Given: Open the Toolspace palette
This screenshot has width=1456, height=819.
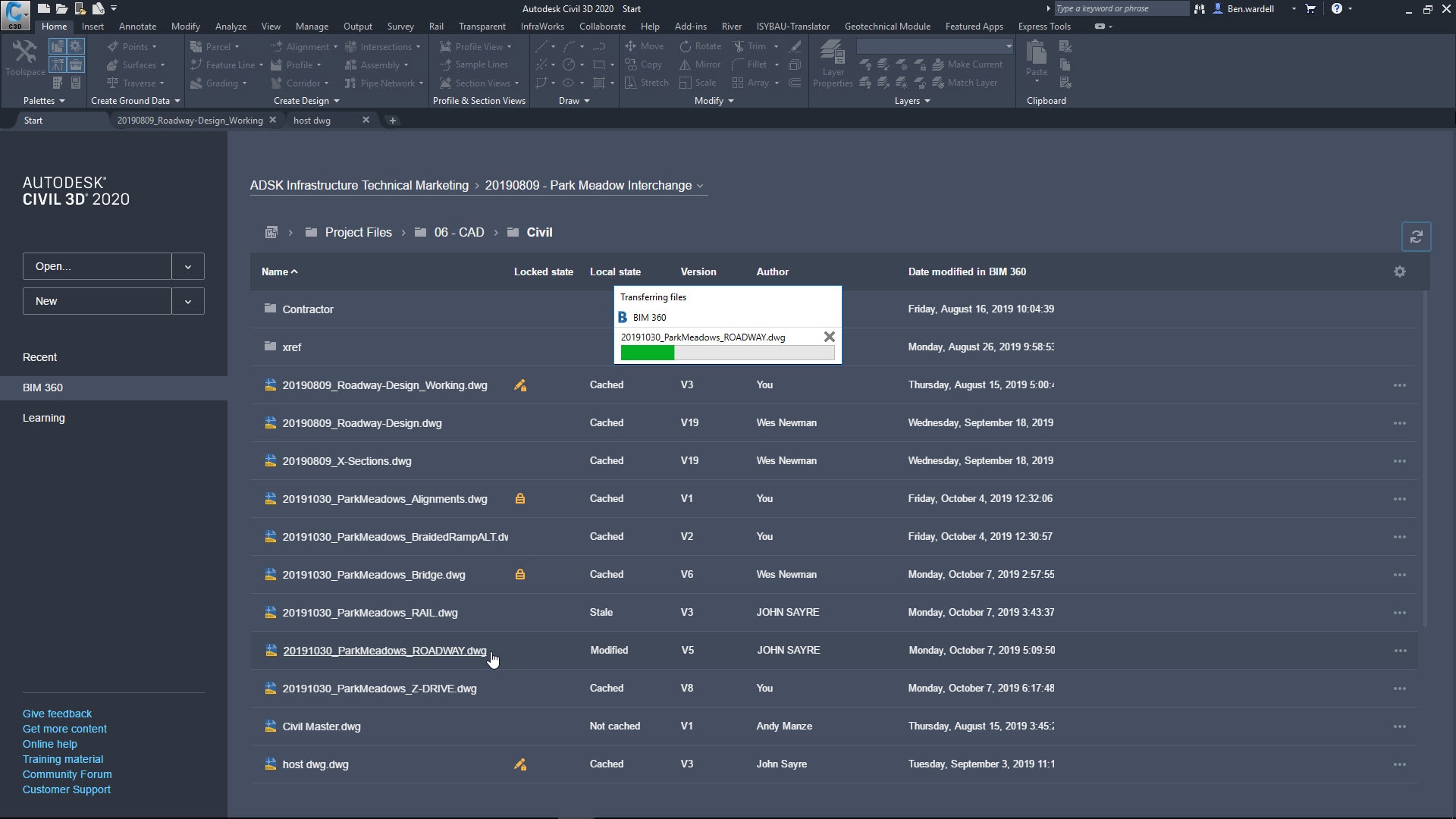Looking at the screenshot, I should click(25, 58).
